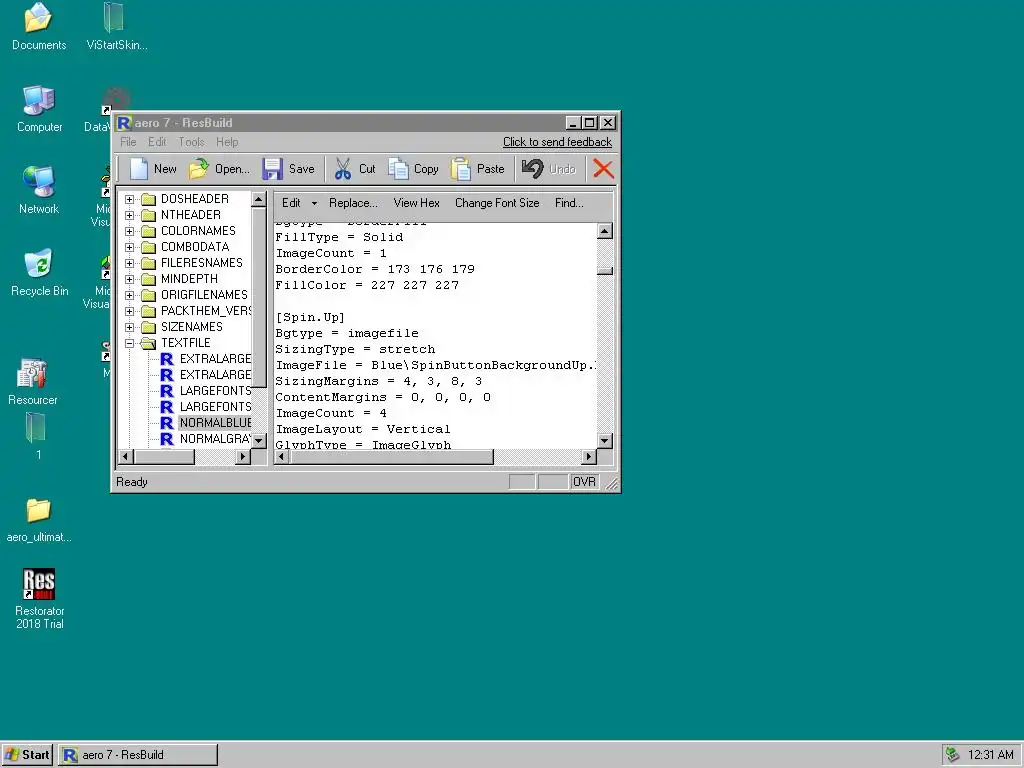Click the editor horizontal scrollbar thumb
The height and width of the screenshot is (768, 1024).
[x=391, y=456]
